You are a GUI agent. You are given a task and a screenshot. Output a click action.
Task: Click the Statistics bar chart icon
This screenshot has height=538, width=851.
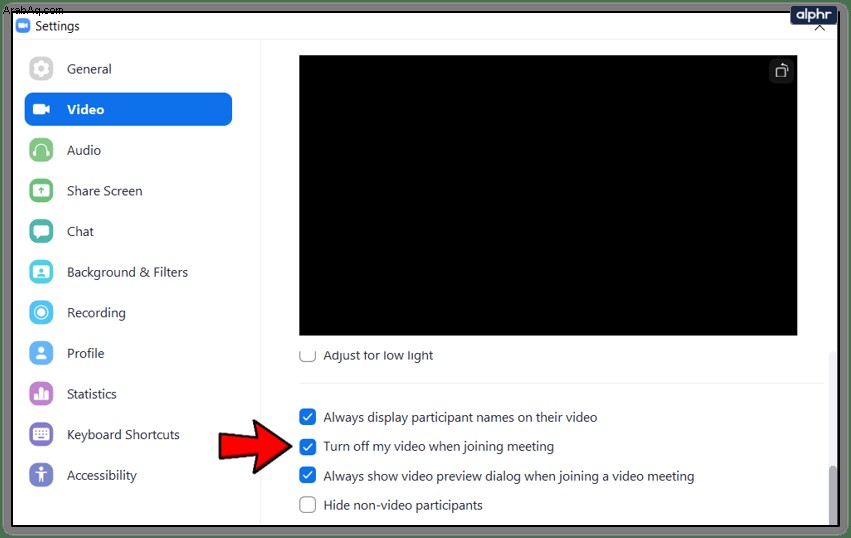(41, 394)
